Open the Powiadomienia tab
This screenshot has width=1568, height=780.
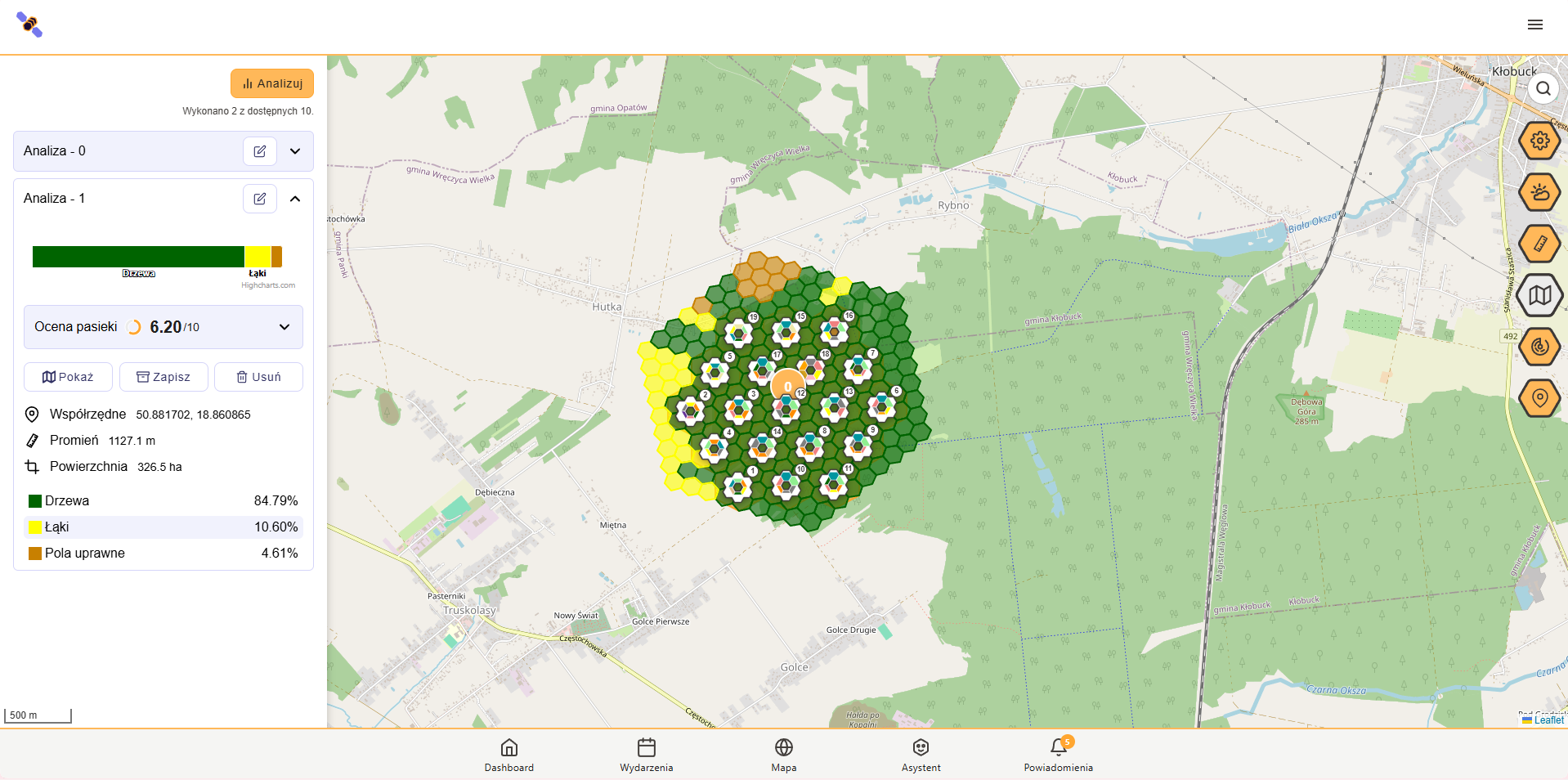1058,755
